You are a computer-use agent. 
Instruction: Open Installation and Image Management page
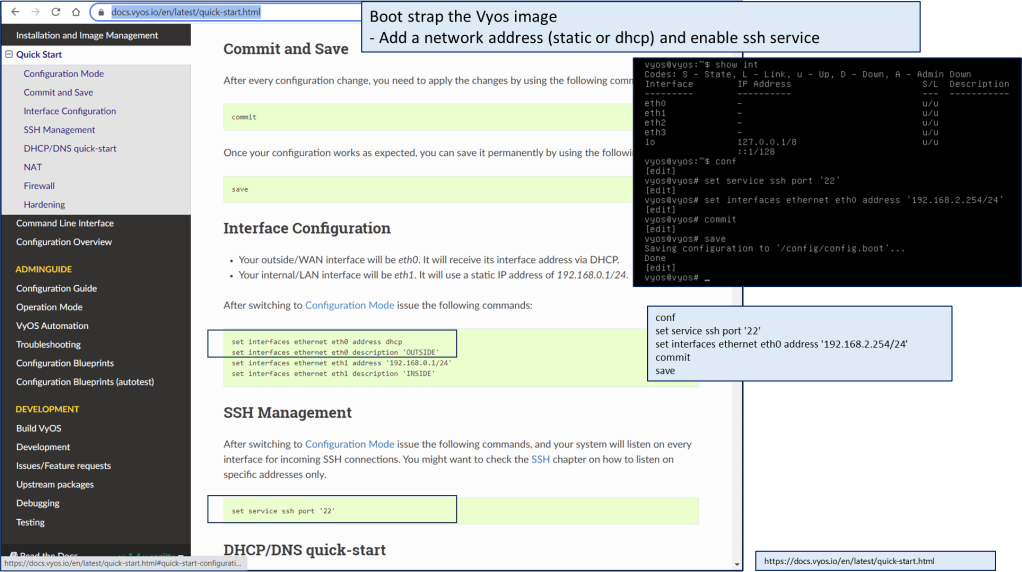[87, 36]
